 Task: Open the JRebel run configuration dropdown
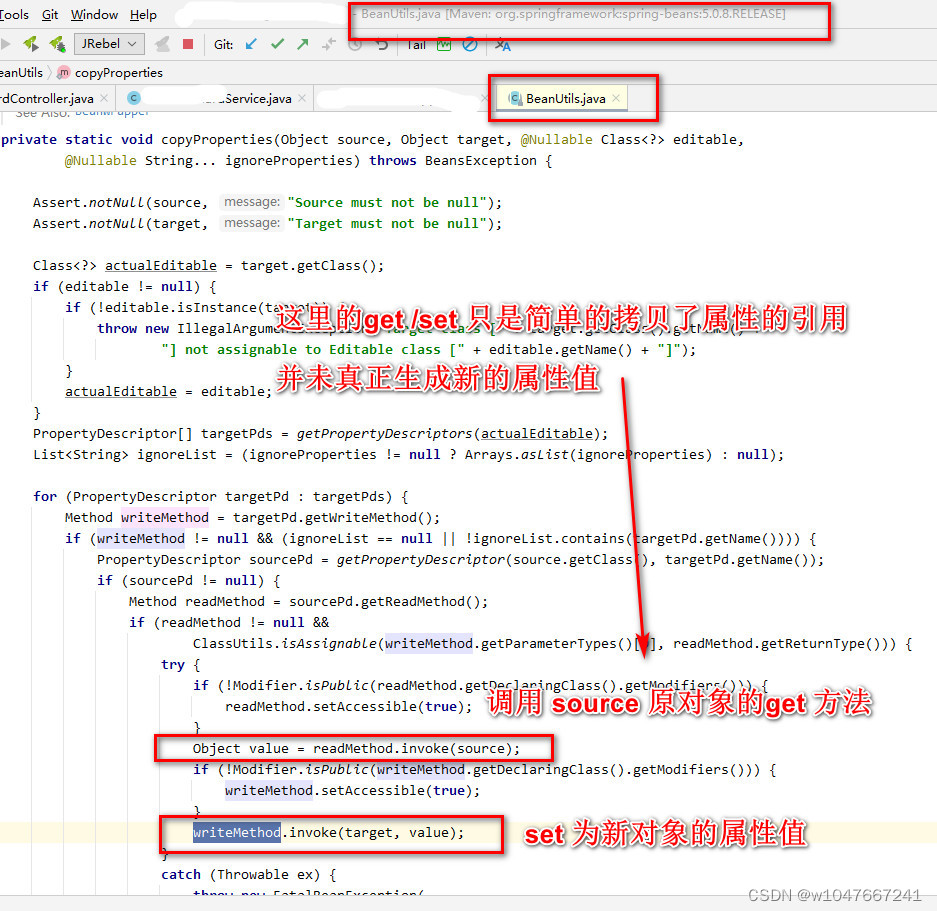coord(109,44)
